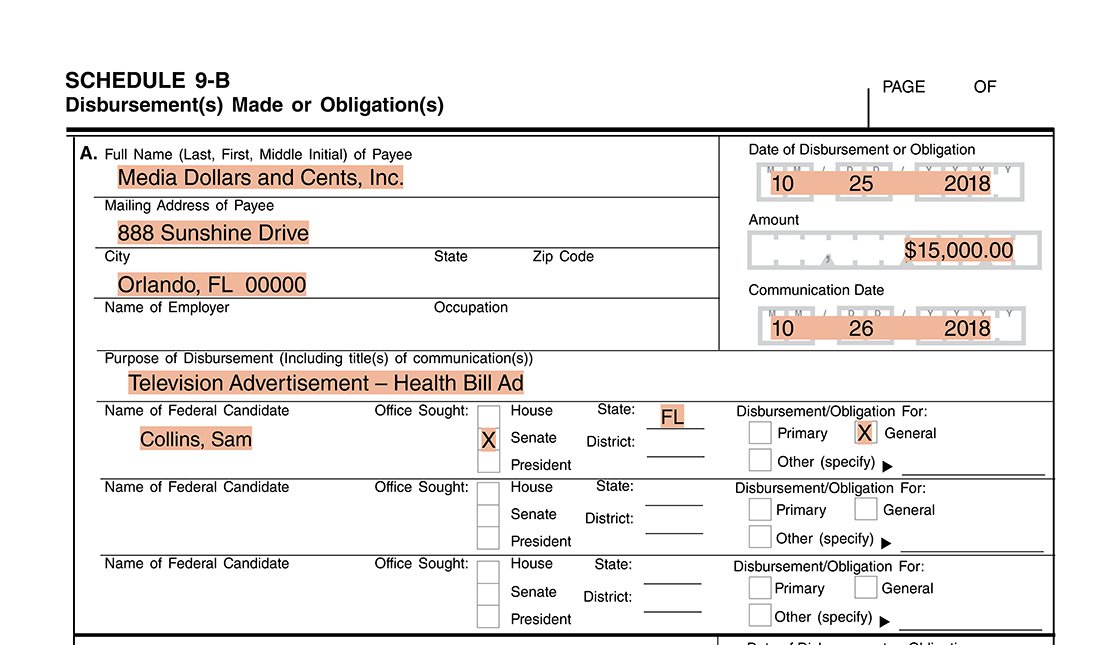The height and width of the screenshot is (645, 1120).
Task: Enable "Other (specify)" checkbox in first candidate row
Action: [760, 461]
